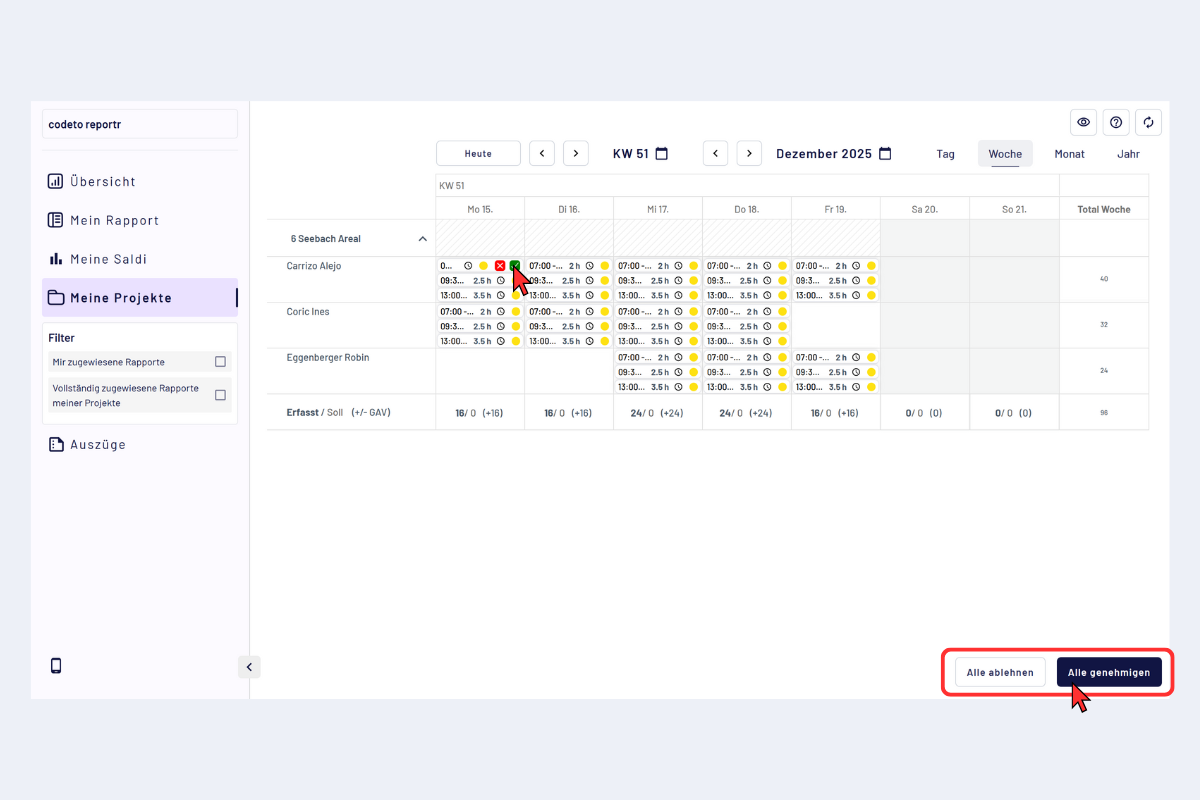Viewport: 1200px width, 800px height.
Task: Click the red reject icon for Carrizo Alejo
Action: click(500, 266)
